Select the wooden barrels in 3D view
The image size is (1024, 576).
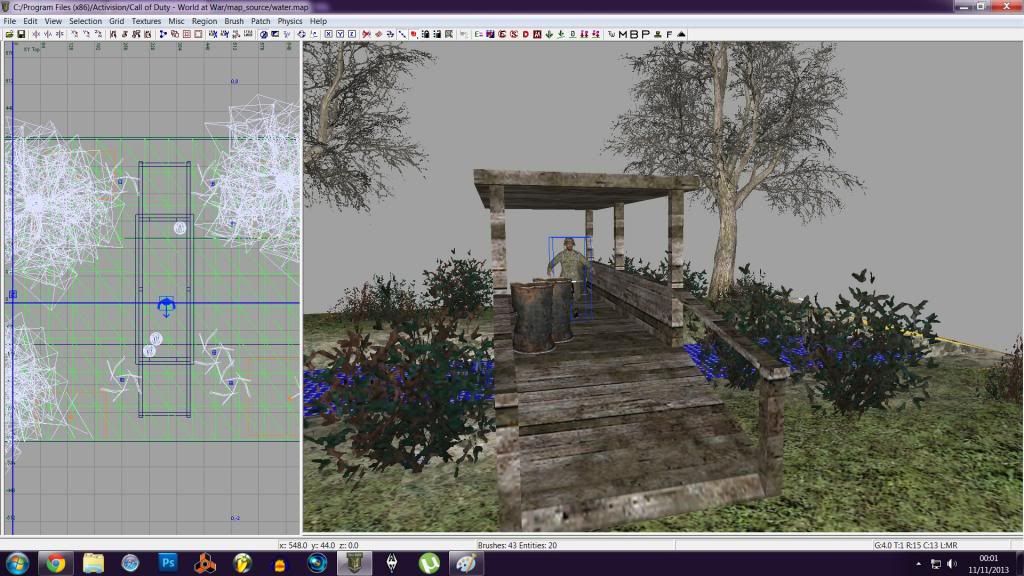(x=542, y=315)
